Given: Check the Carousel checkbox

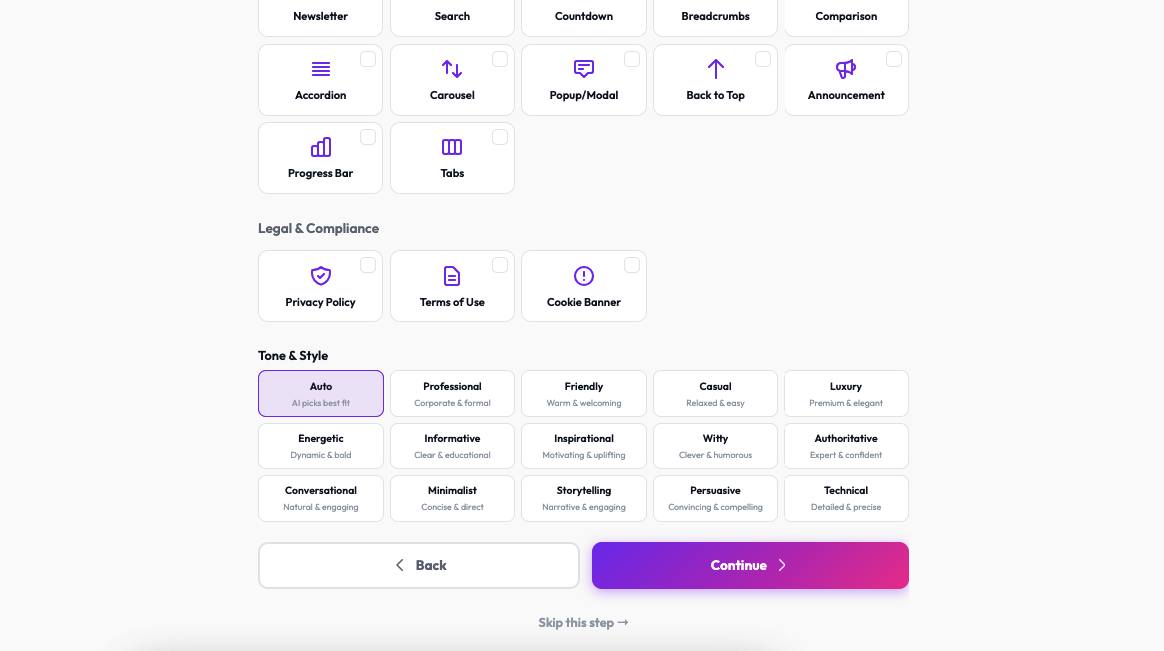Looking at the screenshot, I should pyautogui.click(x=500, y=59).
